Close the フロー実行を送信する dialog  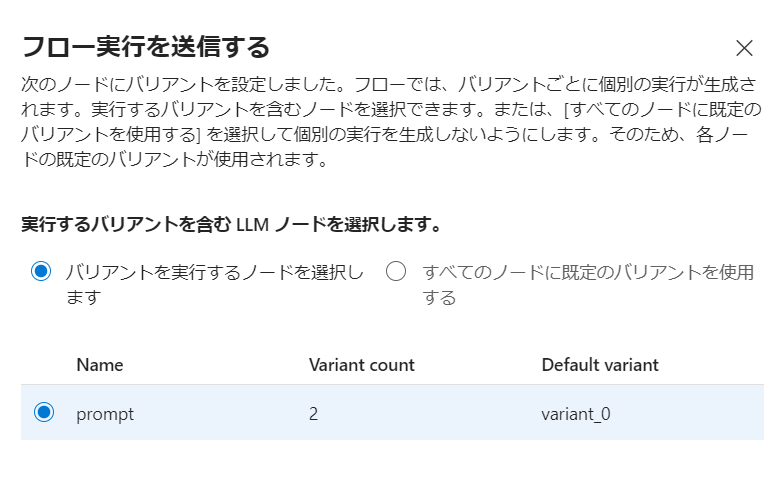[744, 48]
